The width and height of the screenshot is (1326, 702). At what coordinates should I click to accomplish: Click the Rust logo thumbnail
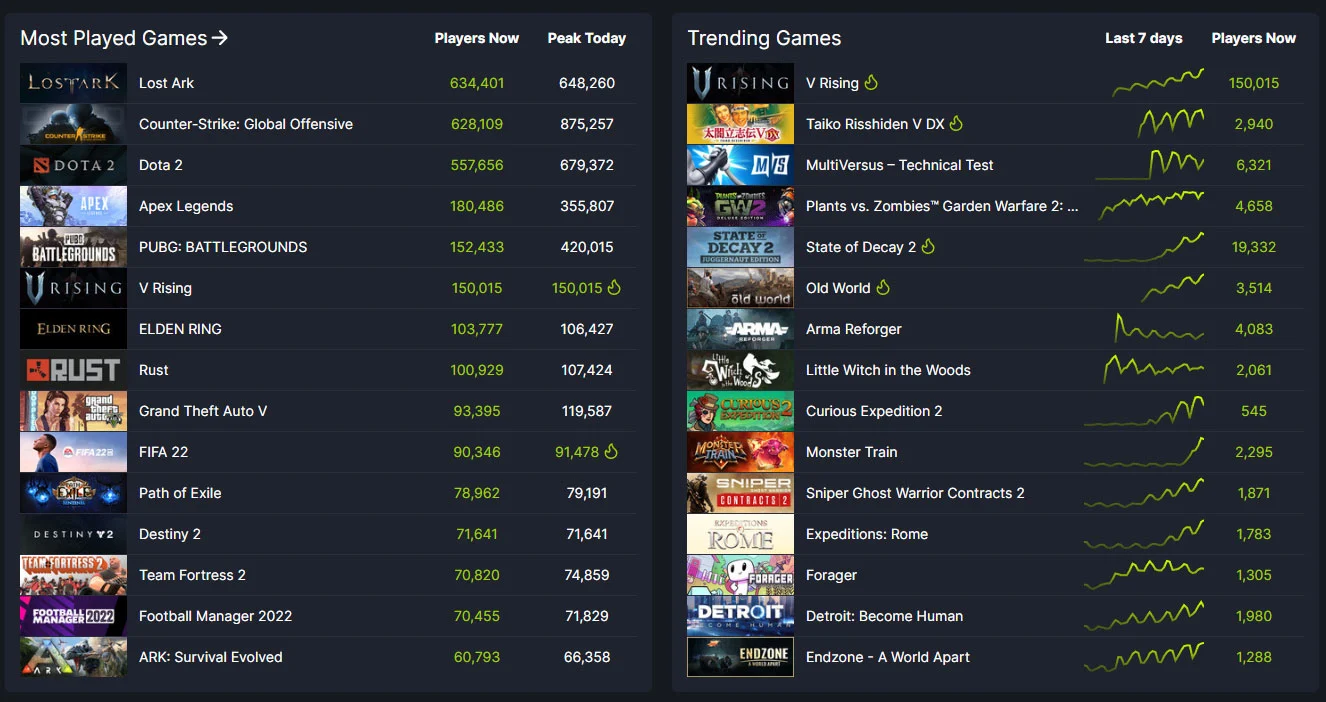pyautogui.click(x=73, y=370)
